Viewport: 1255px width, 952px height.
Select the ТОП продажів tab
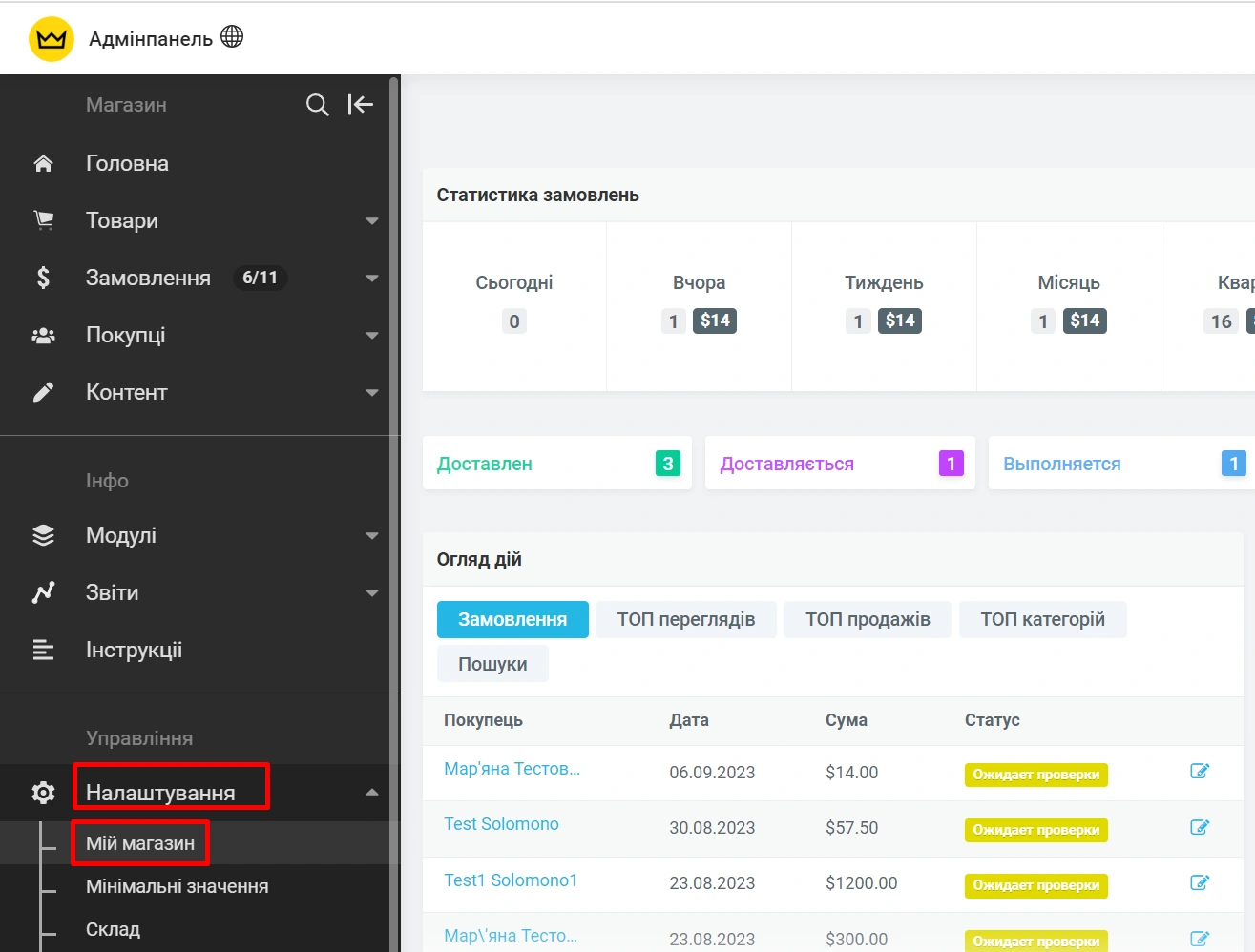(x=867, y=619)
